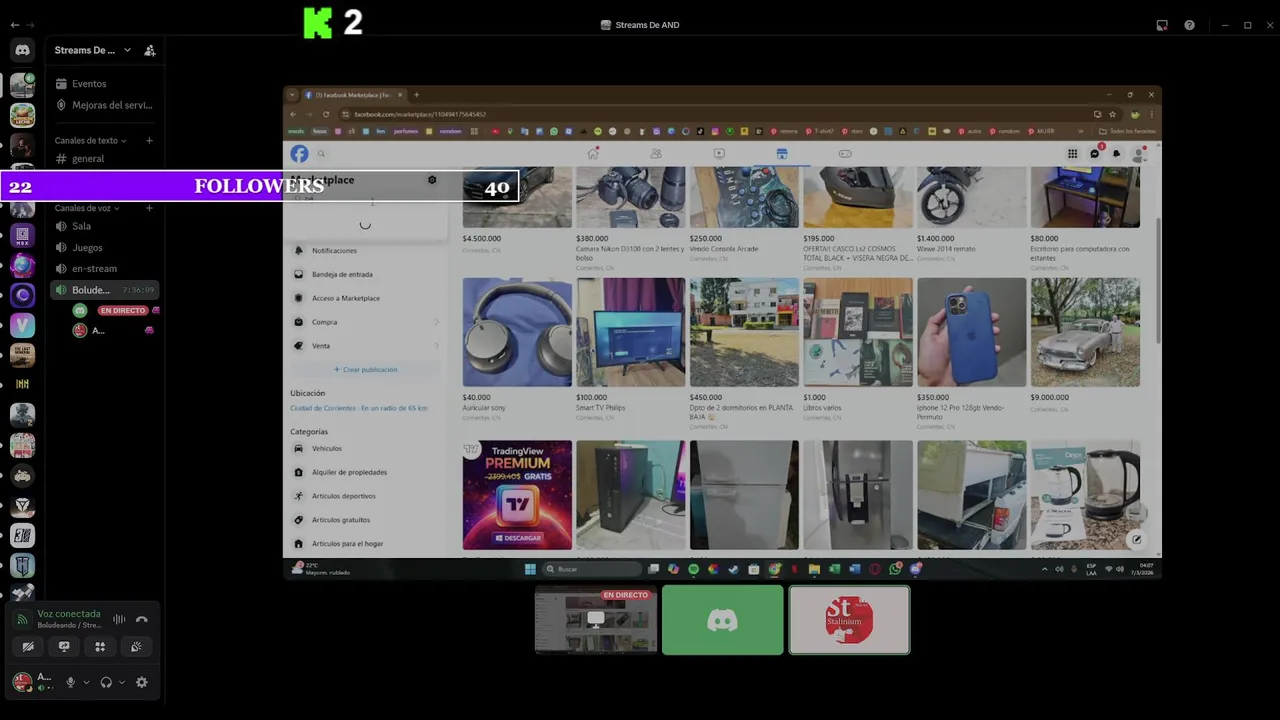Open Discord user settings gear

point(142,682)
